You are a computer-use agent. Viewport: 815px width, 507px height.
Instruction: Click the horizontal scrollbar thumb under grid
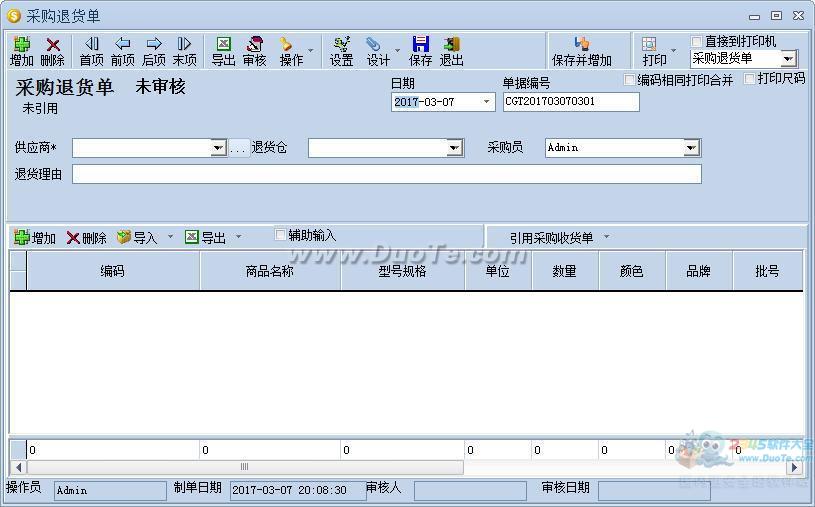243,467
